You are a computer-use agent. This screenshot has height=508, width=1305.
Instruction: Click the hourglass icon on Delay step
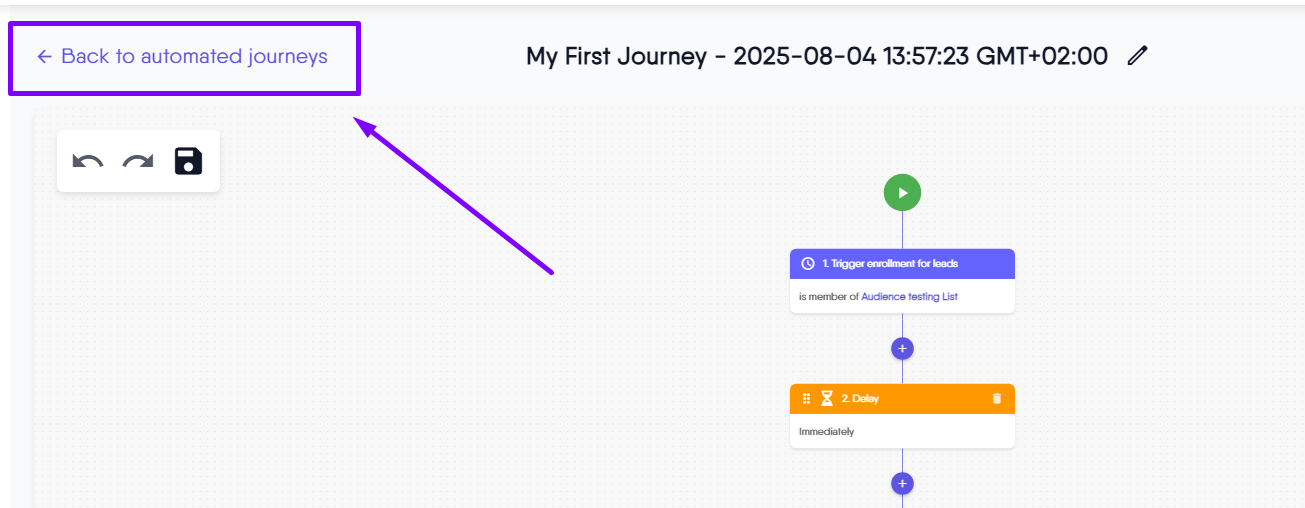[827, 399]
